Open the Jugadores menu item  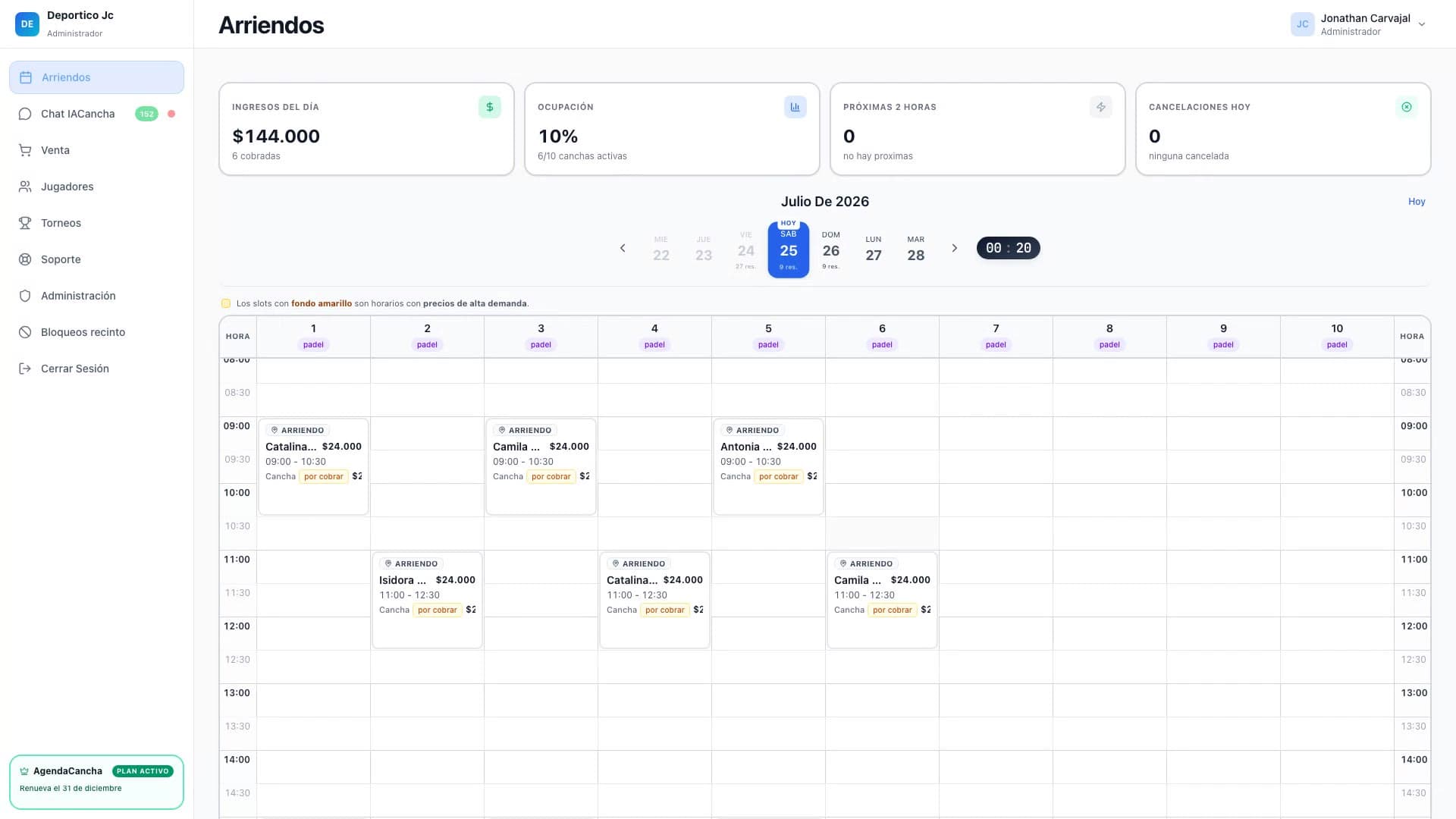coord(96,187)
